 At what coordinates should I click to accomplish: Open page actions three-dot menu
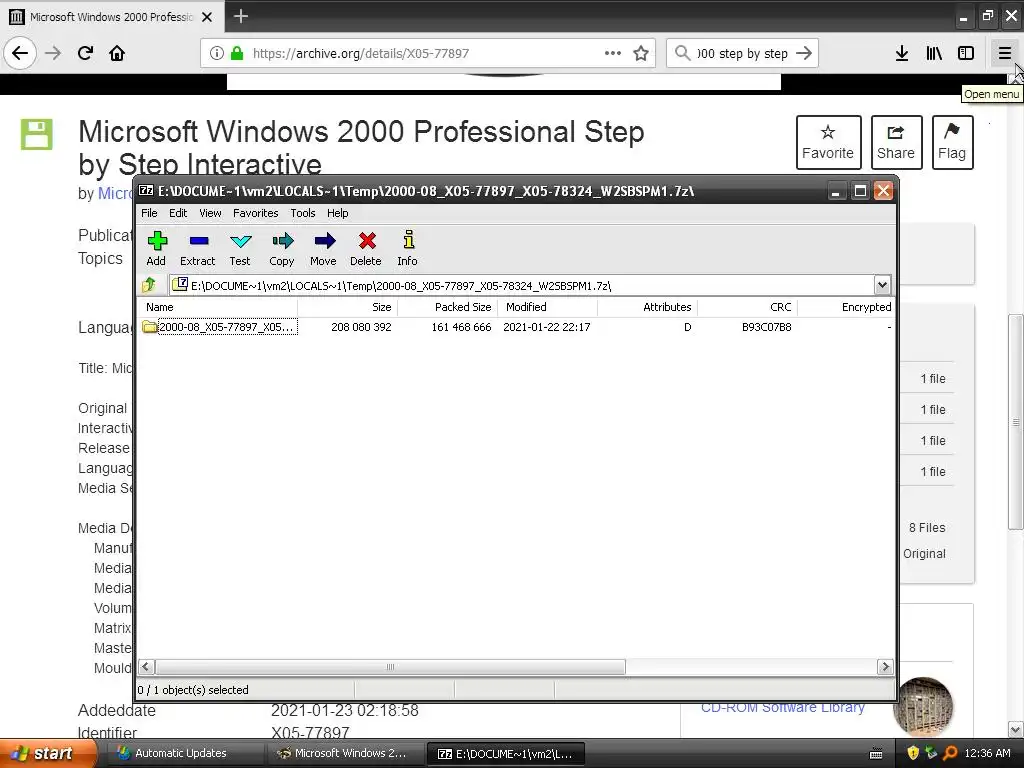click(x=613, y=53)
